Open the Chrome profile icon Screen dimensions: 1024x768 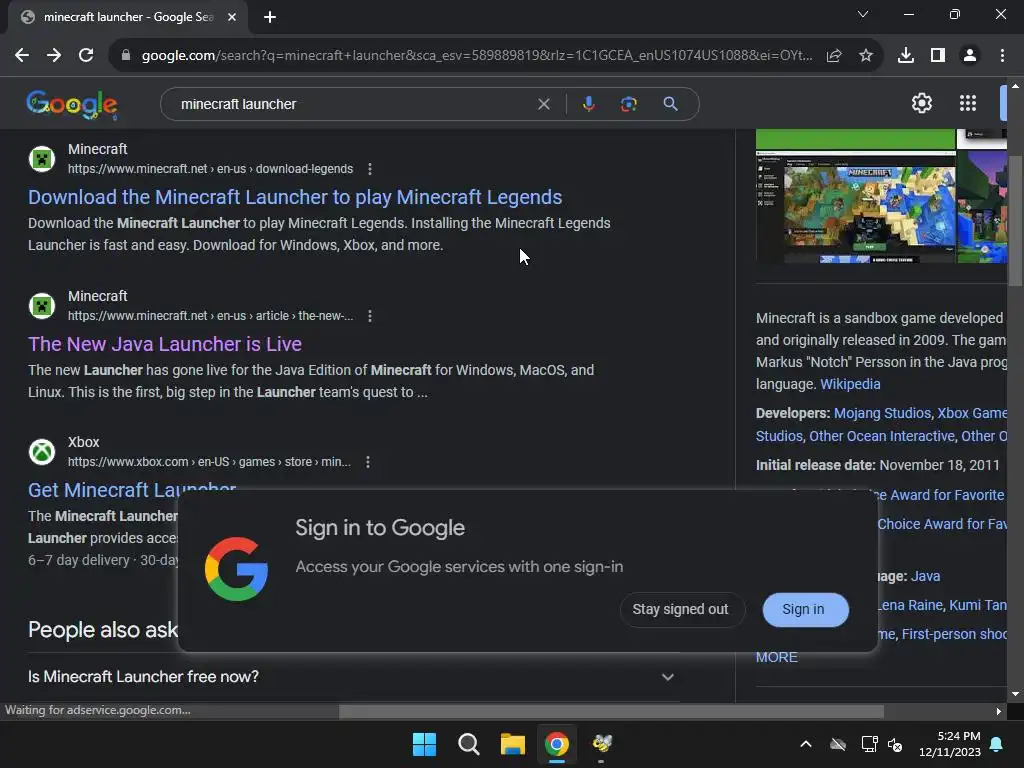coord(970,56)
